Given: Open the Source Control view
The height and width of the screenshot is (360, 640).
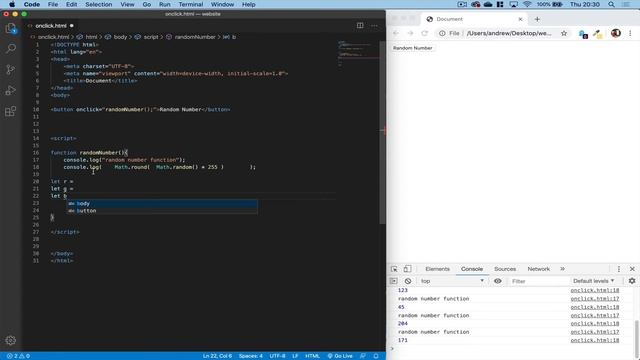Looking at the screenshot, I should point(11,69).
